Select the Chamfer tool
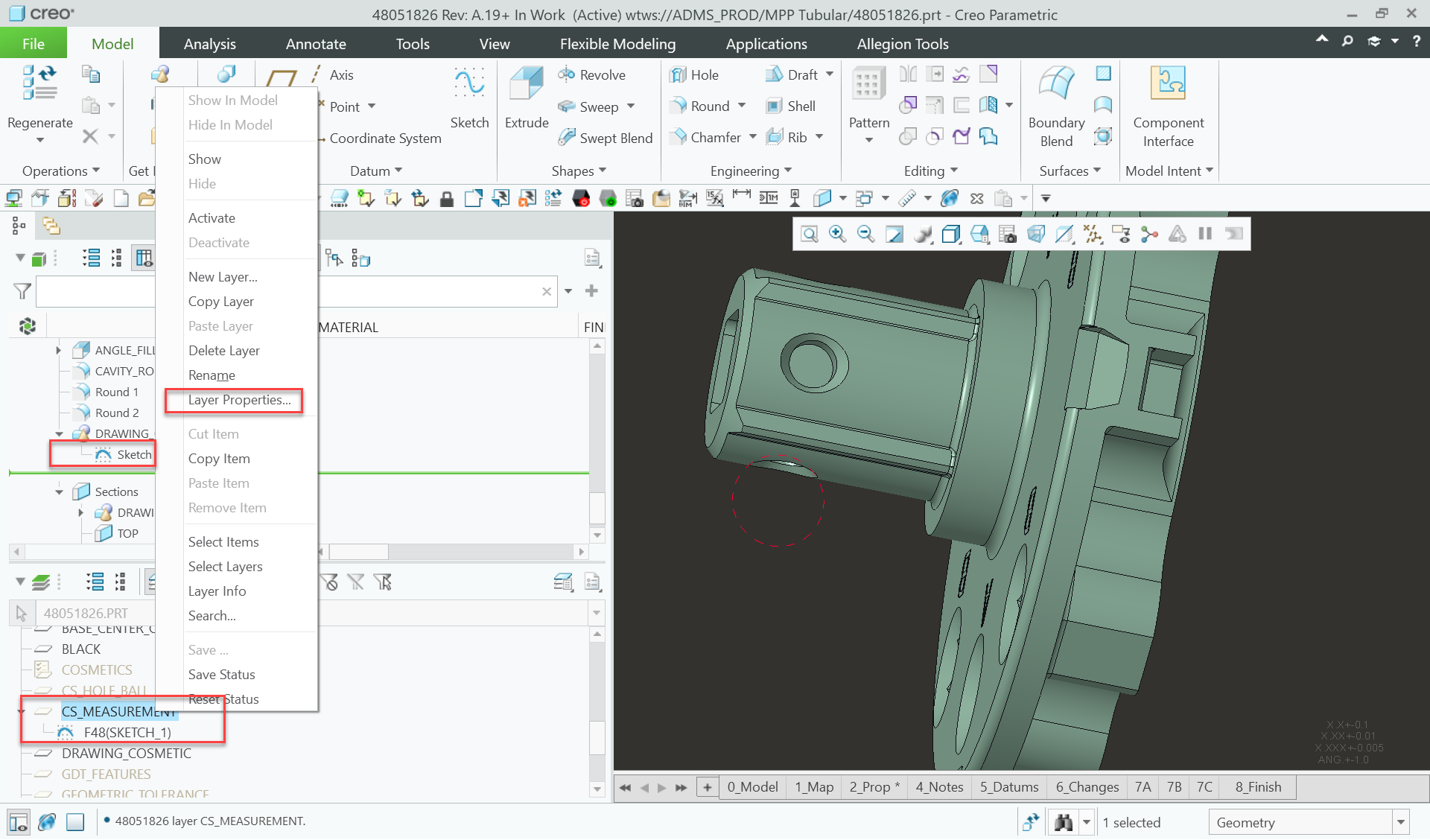 pyautogui.click(x=708, y=137)
